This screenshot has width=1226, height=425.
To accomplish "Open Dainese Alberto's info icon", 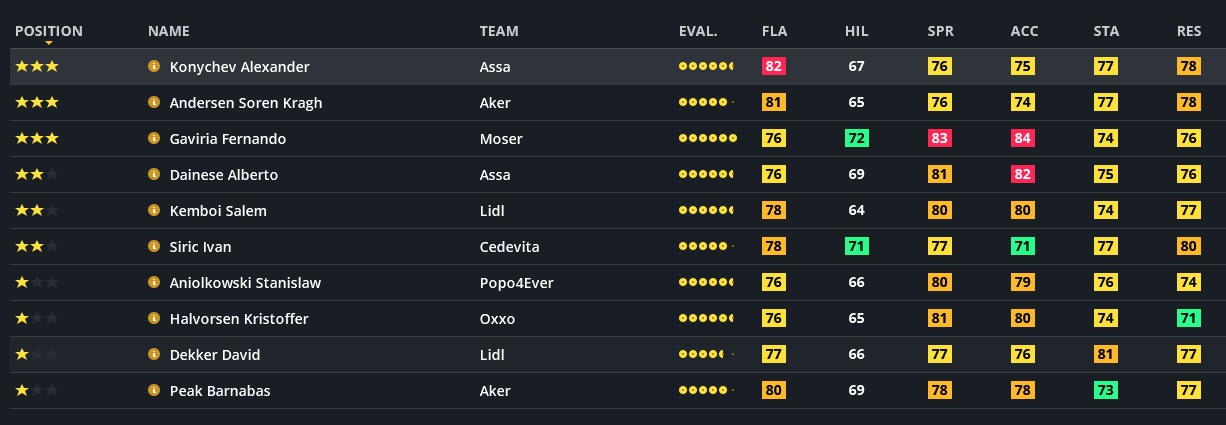I will click(154, 175).
